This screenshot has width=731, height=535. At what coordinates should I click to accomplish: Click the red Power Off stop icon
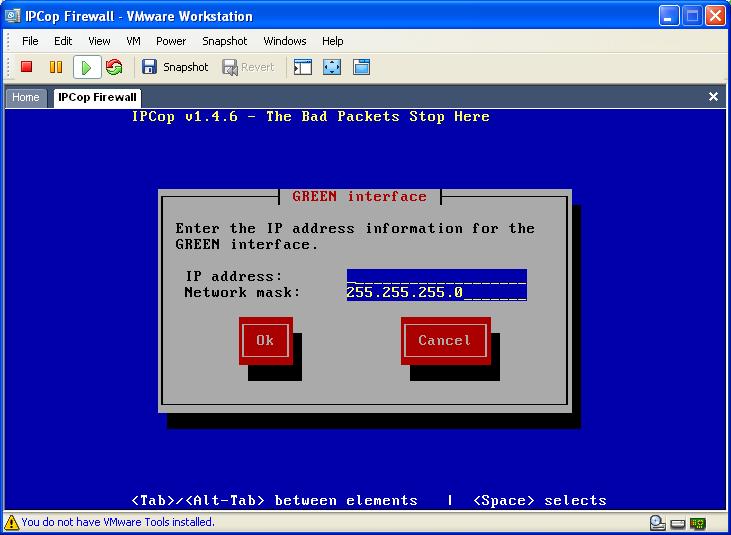point(27,67)
